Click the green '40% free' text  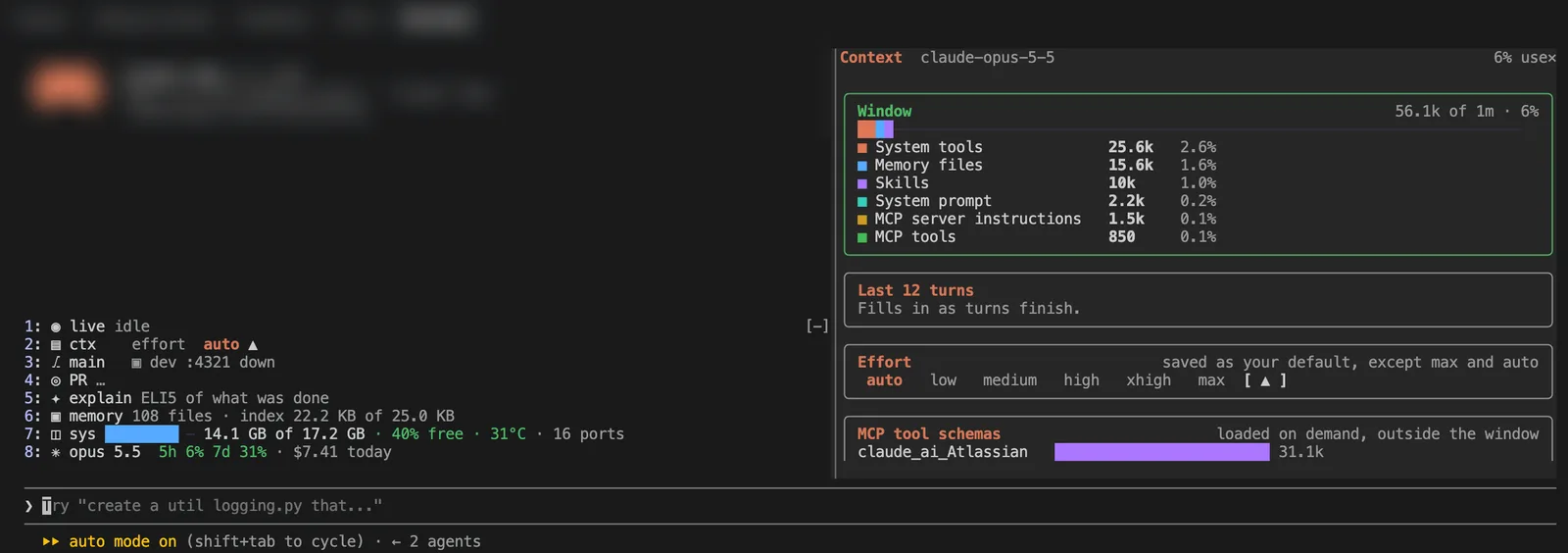tap(427, 434)
